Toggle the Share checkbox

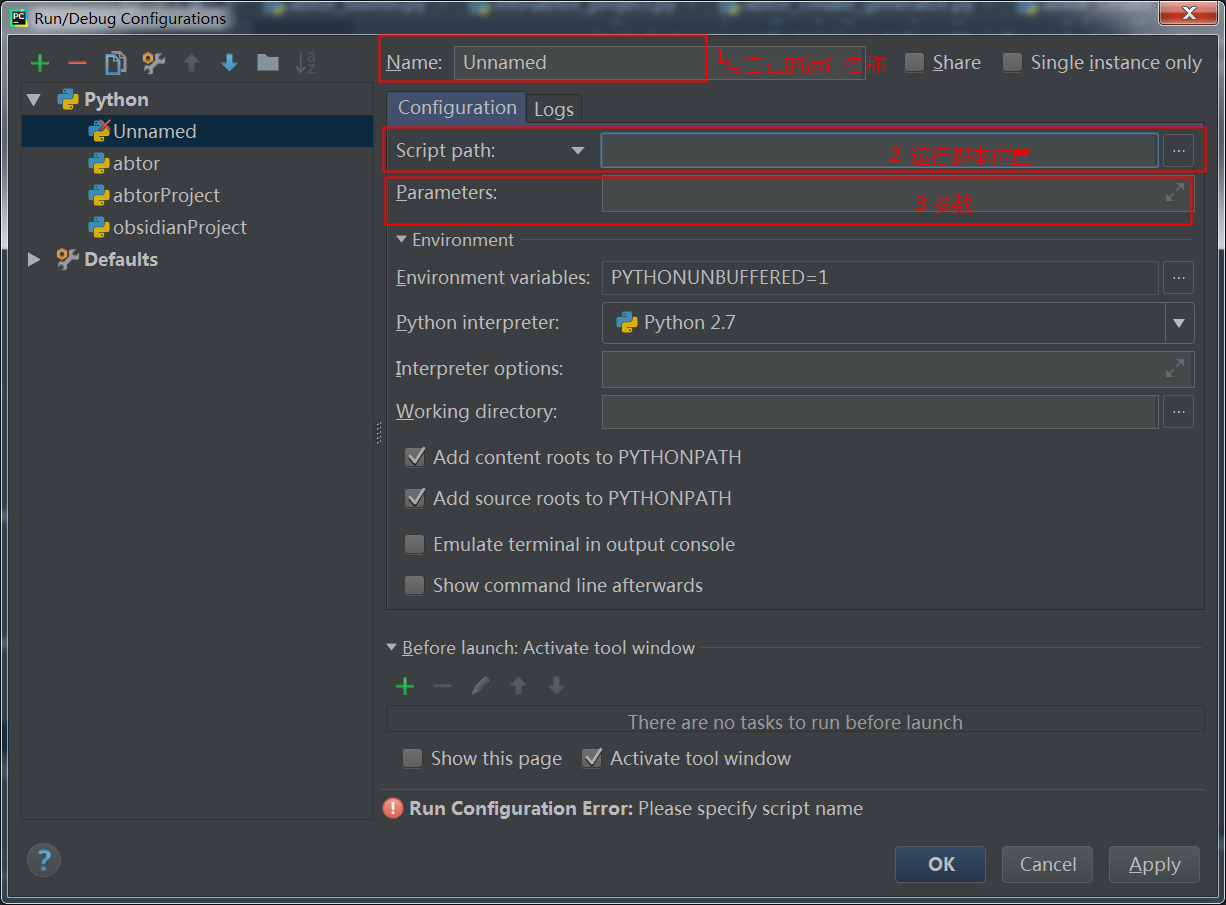(x=914, y=62)
